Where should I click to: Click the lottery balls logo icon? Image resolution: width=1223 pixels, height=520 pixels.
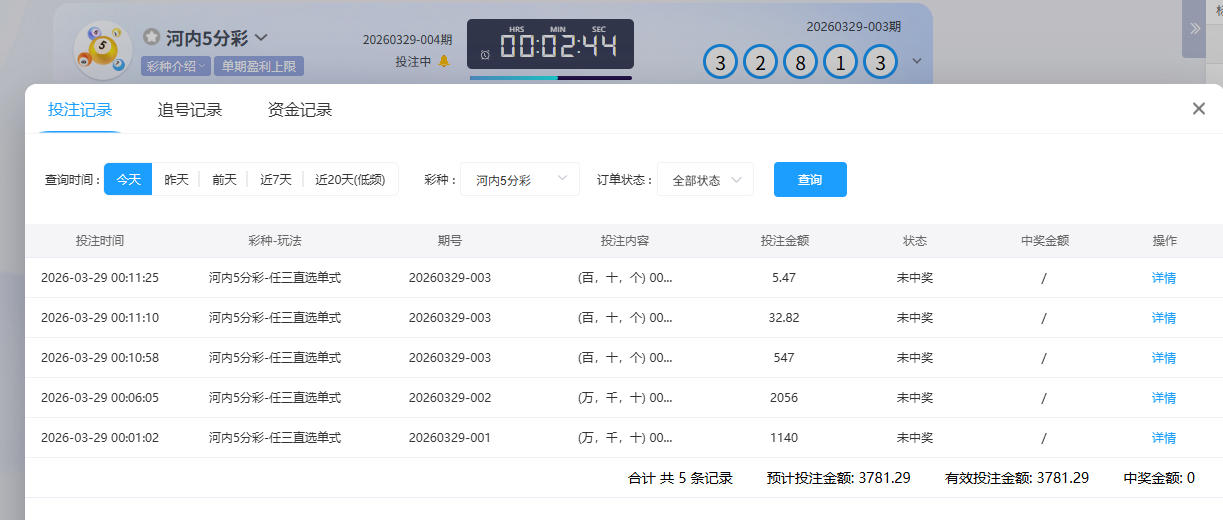[102, 50]
